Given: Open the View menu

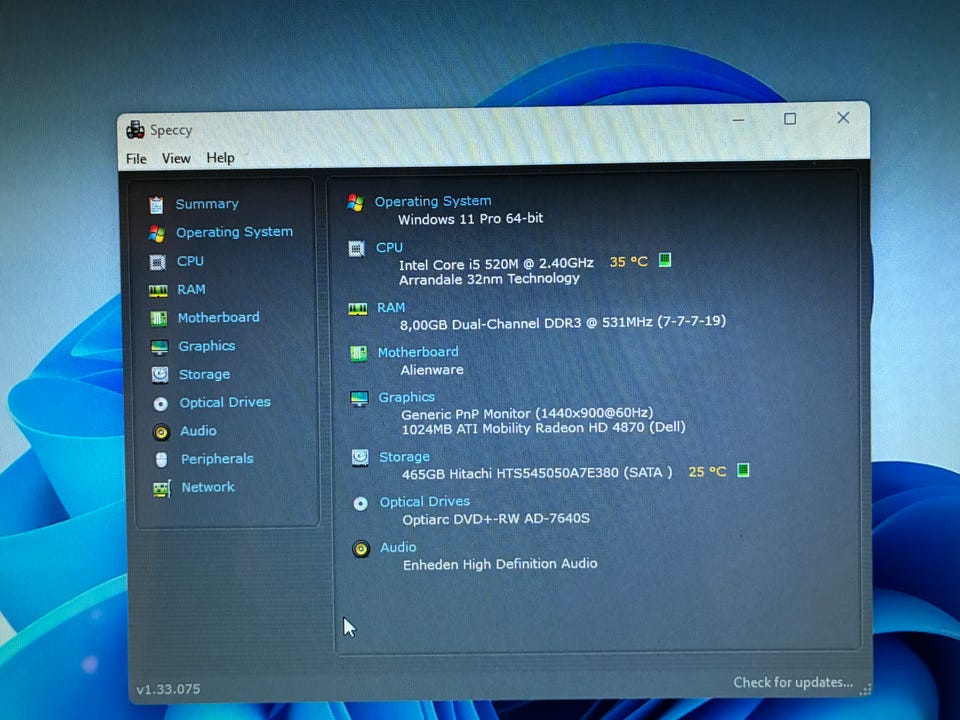Looking at the screenshot, I should [x=176, y=159].
